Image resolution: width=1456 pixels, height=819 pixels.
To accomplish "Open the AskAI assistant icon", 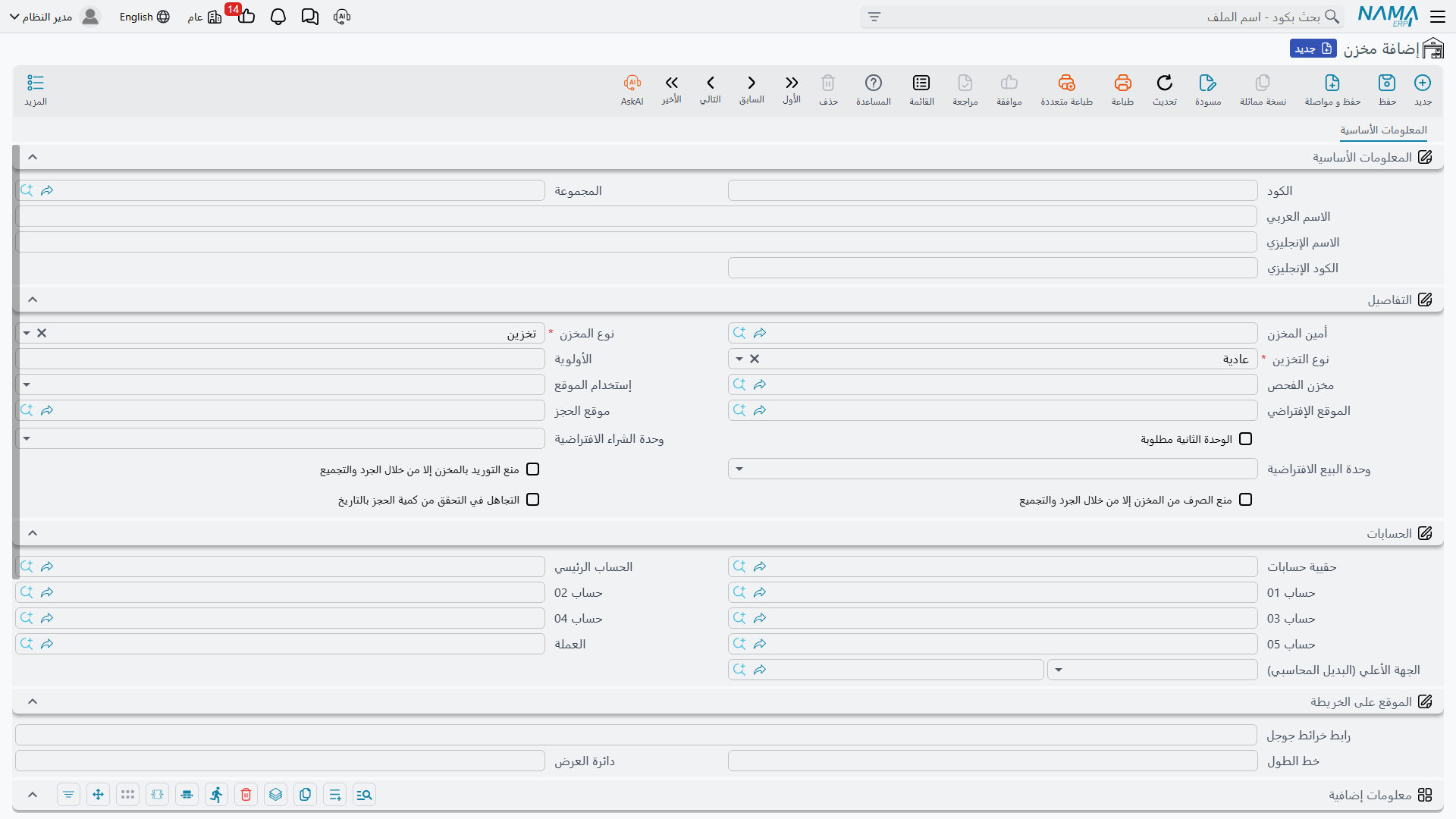I will click(632, 83).
